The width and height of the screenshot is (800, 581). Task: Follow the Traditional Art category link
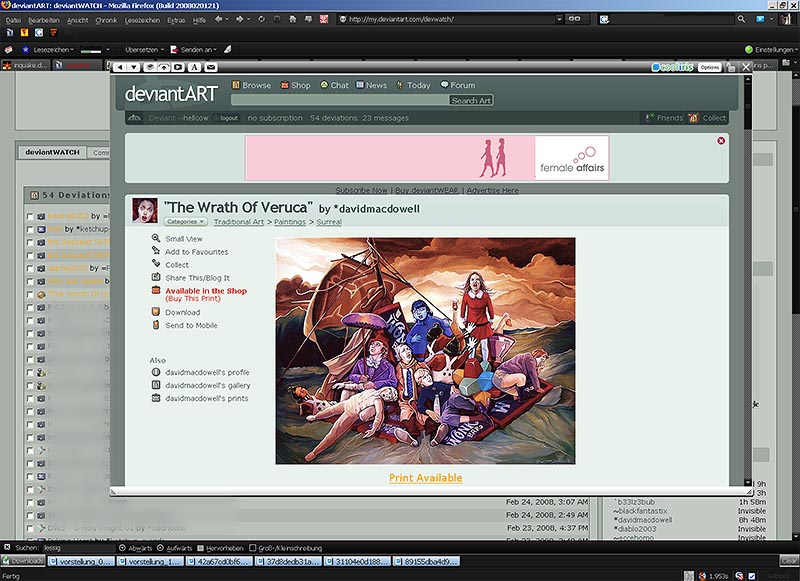[x=239, y=222]
